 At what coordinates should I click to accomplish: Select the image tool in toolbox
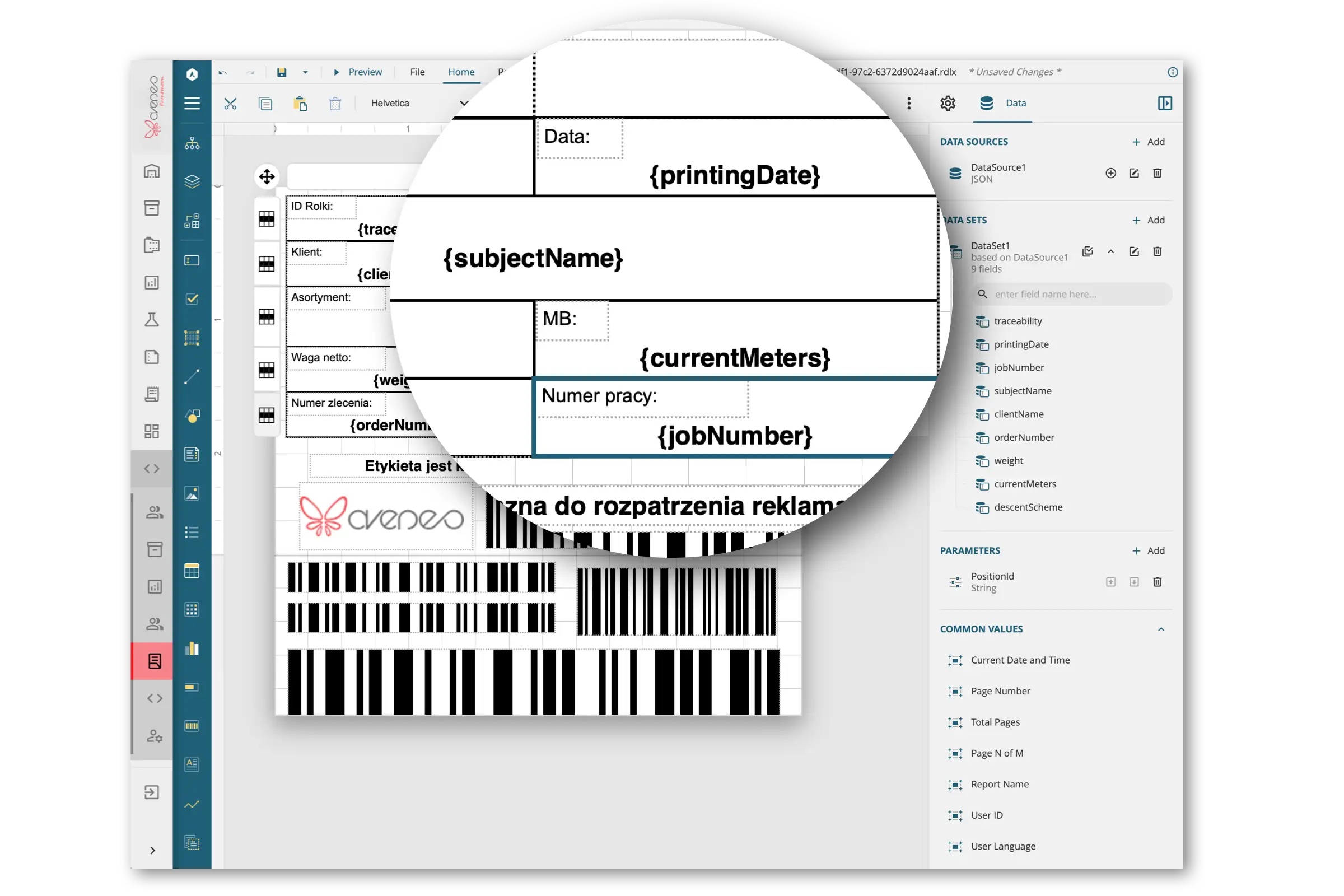click(192, 493)
